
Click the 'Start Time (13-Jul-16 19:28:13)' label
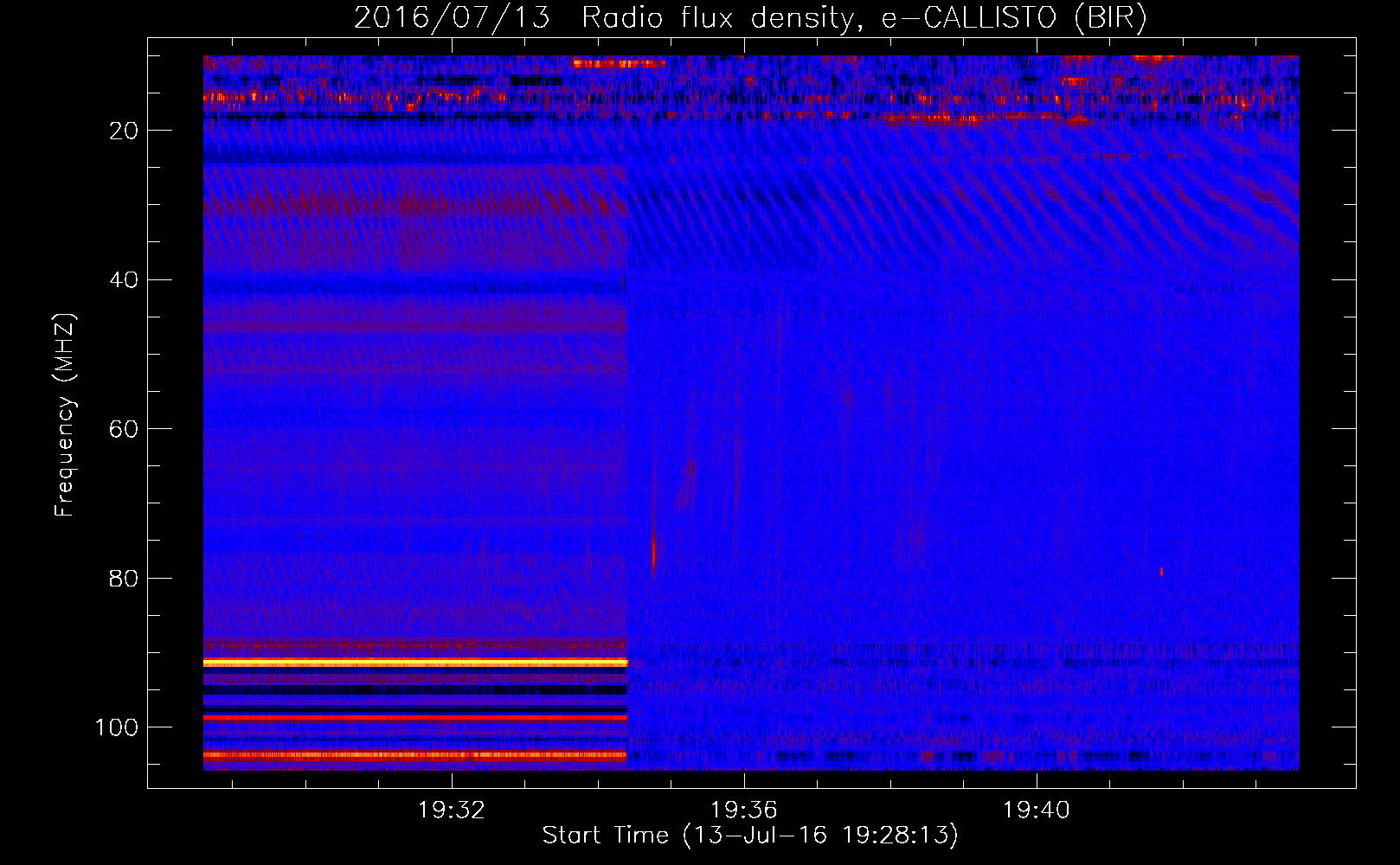click(x=750, y=836)
